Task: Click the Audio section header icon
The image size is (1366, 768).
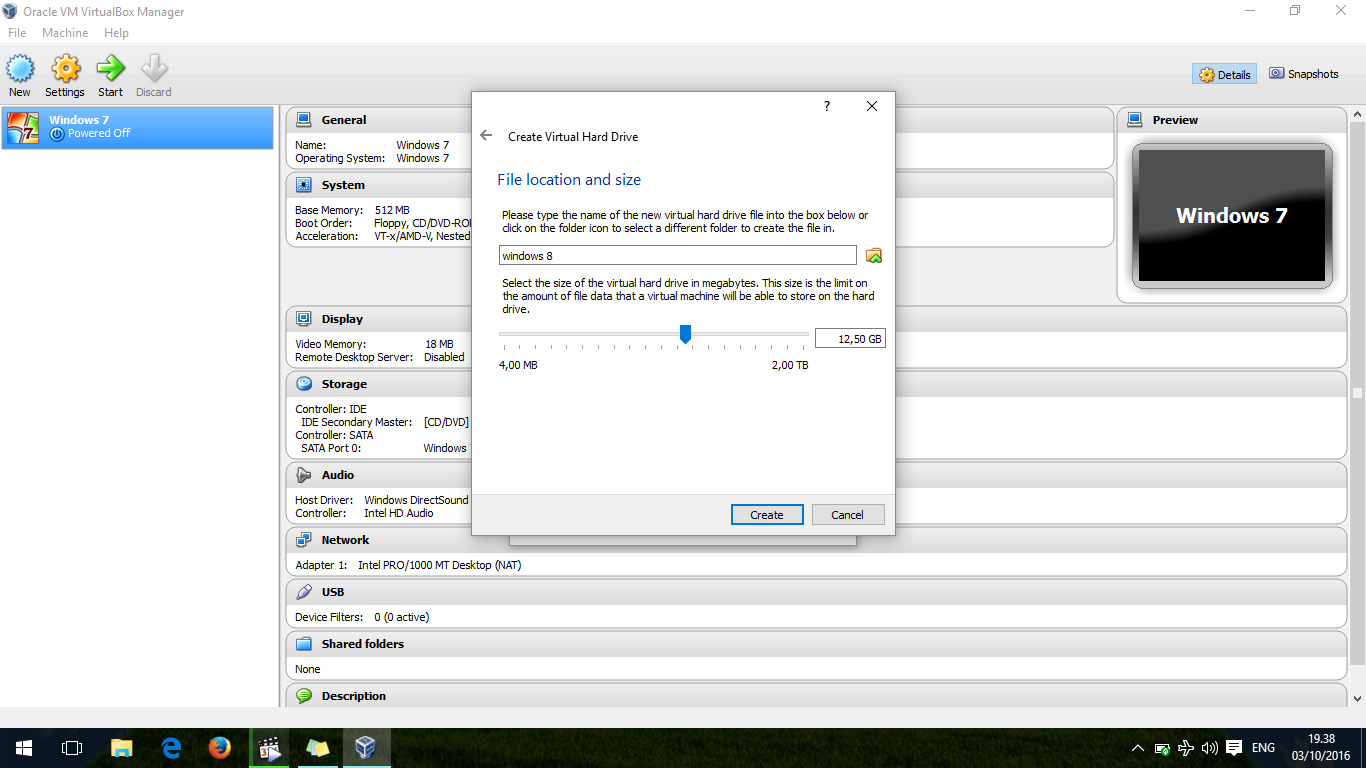Action: [x=304, y=475]
